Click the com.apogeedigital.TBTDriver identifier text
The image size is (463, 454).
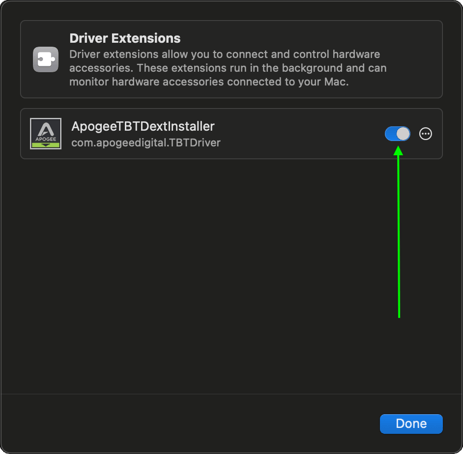point(146,143)
